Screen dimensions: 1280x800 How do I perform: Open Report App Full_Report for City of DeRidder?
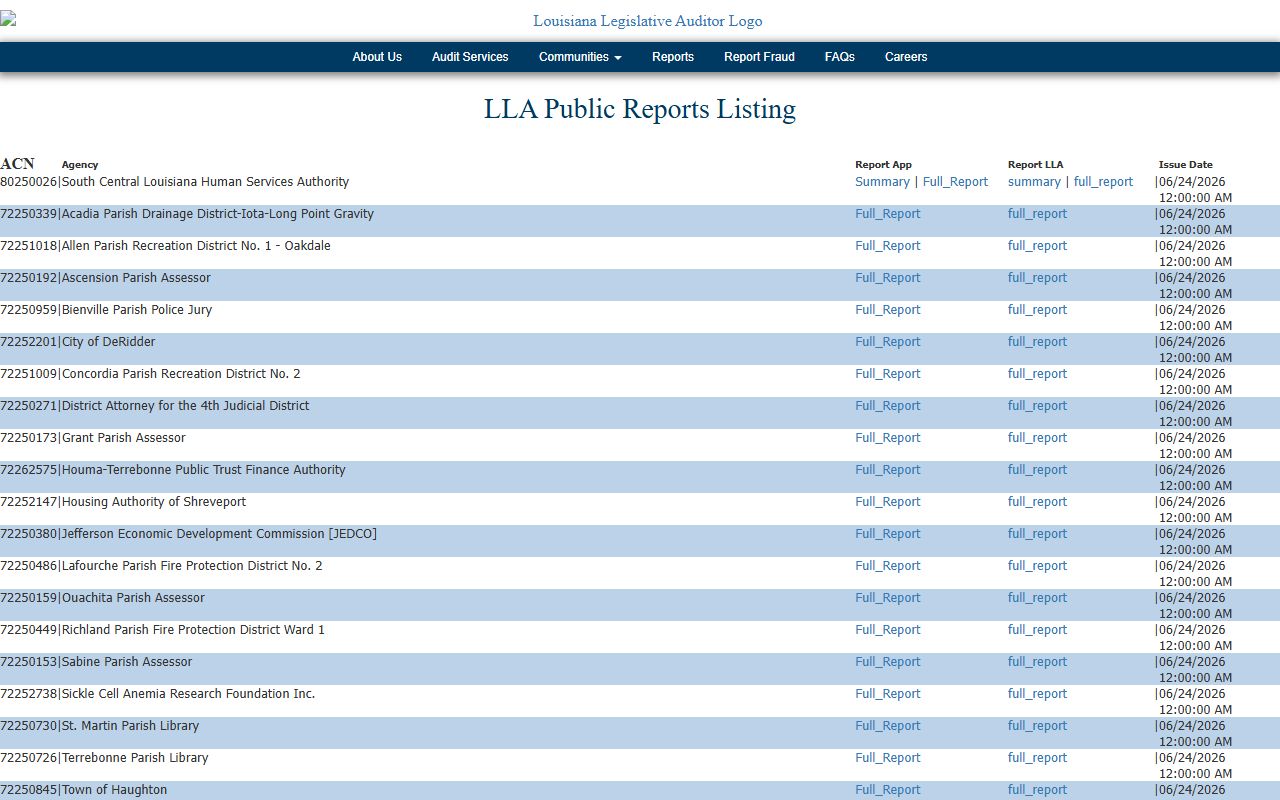click(888, 342)
